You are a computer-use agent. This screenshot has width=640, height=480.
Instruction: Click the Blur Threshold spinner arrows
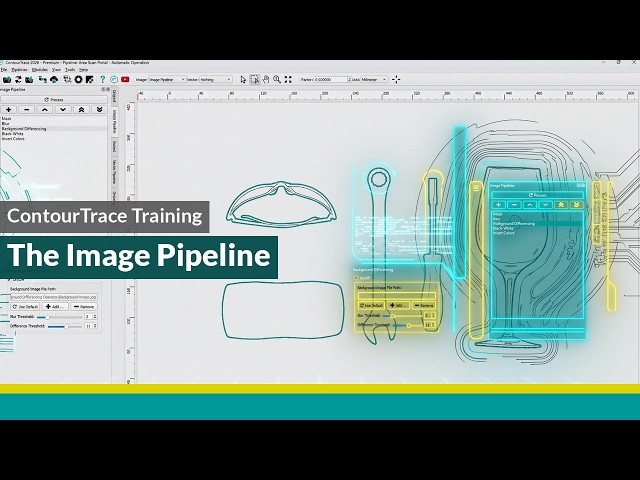[x=95, y=317]
